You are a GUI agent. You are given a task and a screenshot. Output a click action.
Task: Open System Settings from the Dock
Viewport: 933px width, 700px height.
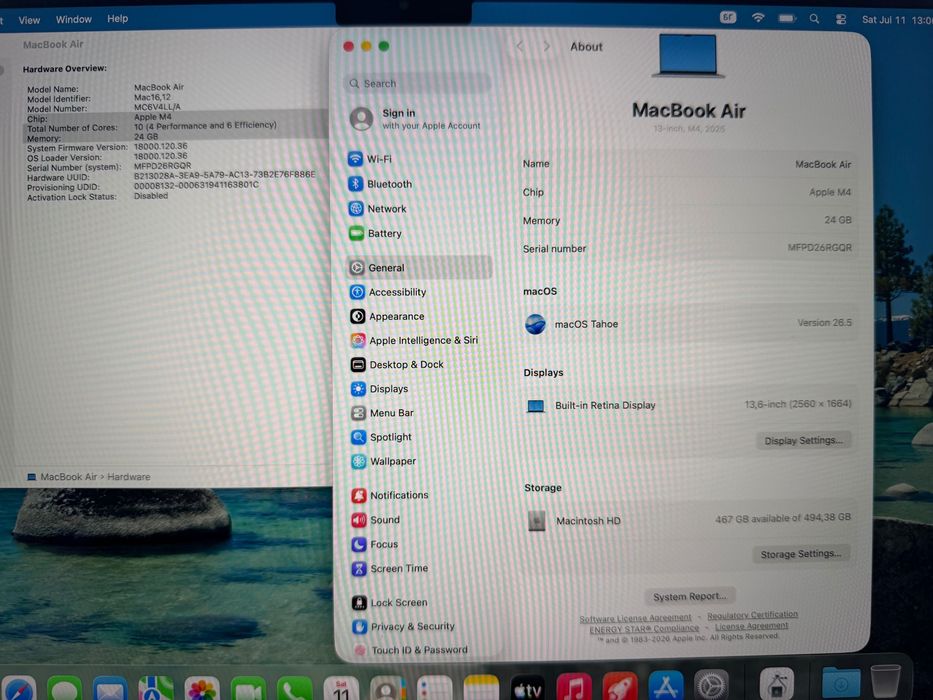[x=711, y=686]
